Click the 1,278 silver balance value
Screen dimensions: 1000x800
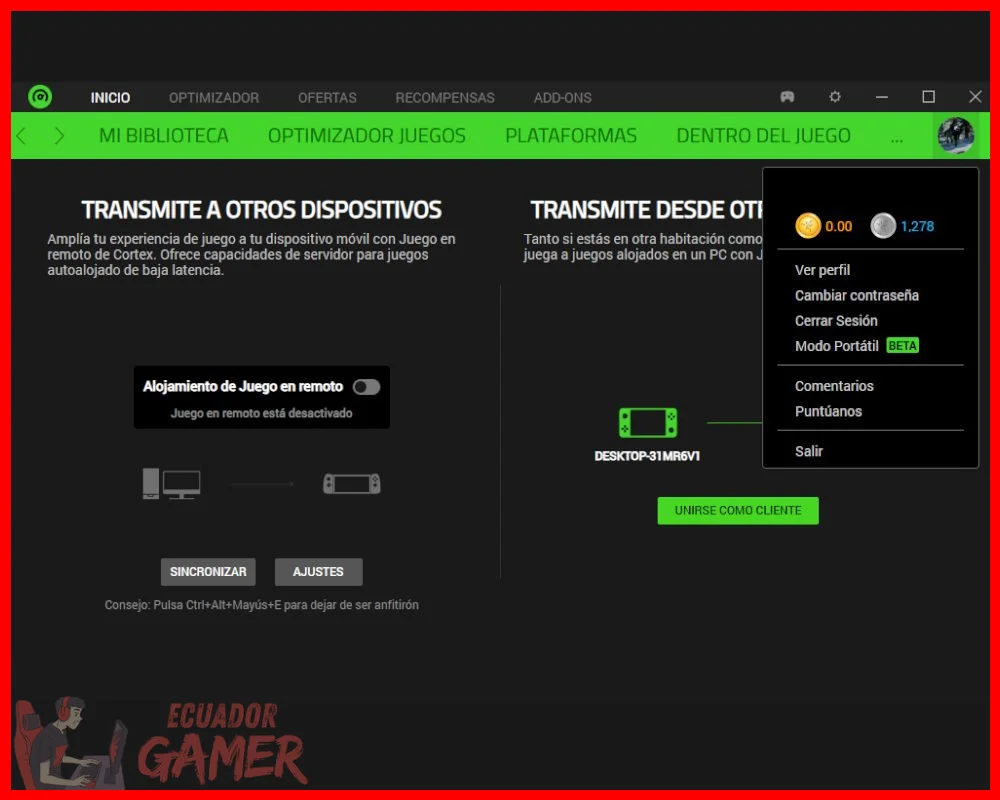(917, 226)
